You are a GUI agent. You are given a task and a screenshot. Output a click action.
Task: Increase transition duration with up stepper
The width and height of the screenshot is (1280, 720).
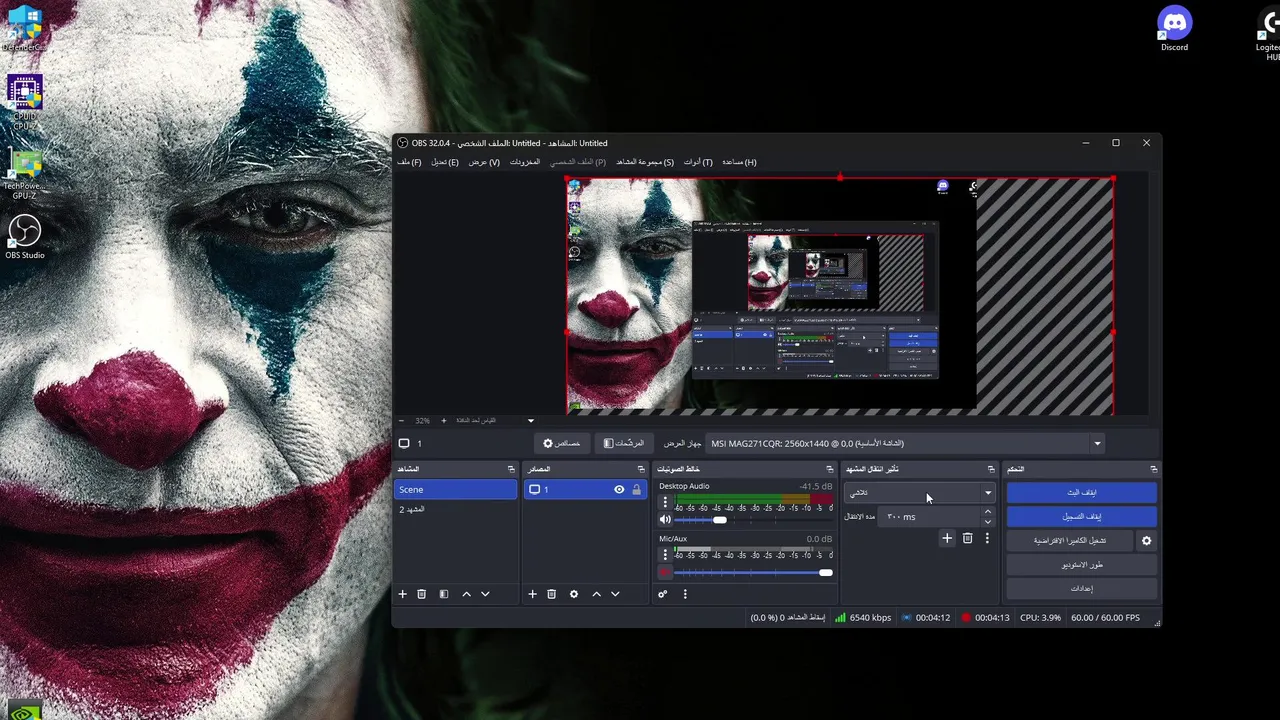coord(988,512)
